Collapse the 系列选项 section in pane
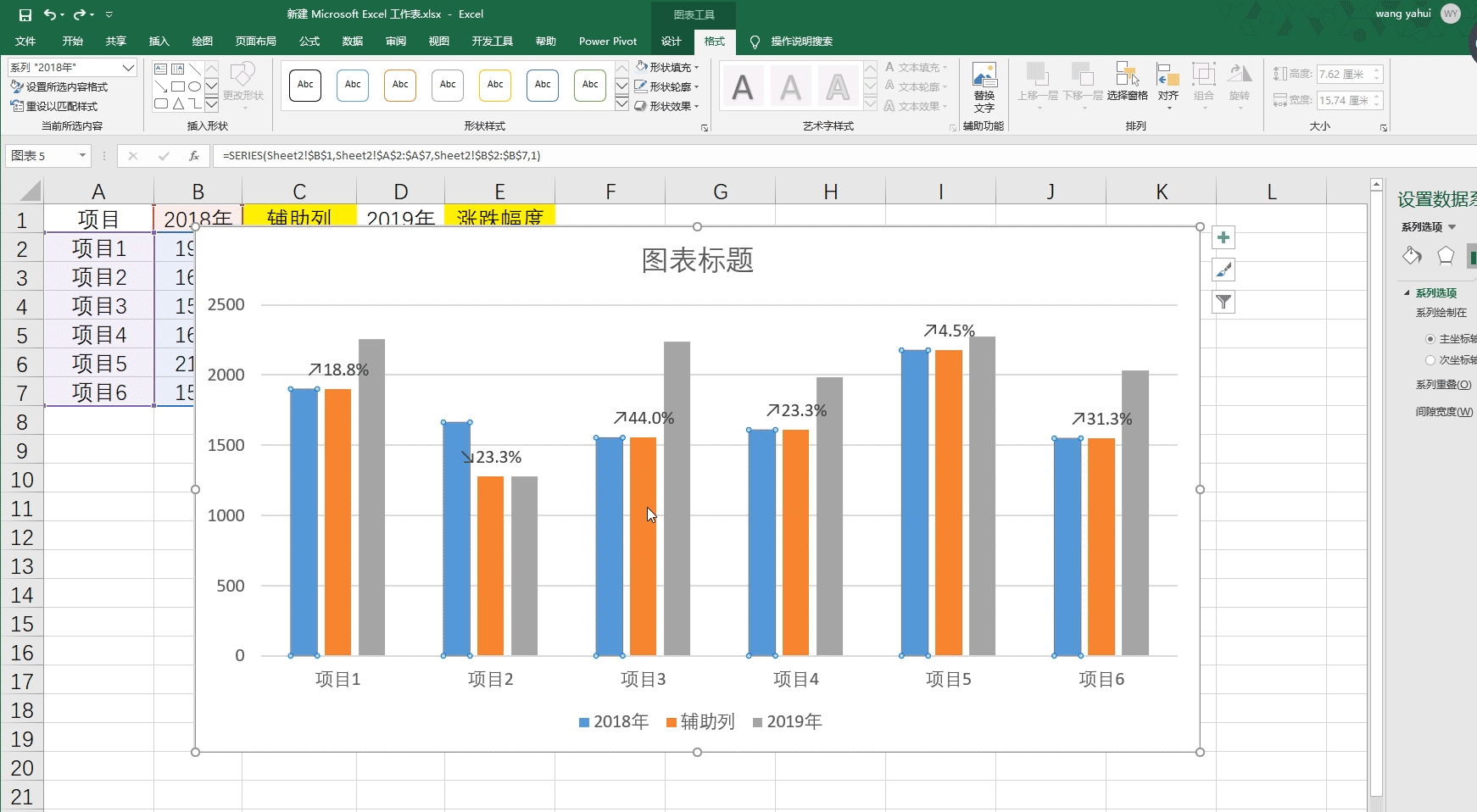 (x=1407, y=293)
